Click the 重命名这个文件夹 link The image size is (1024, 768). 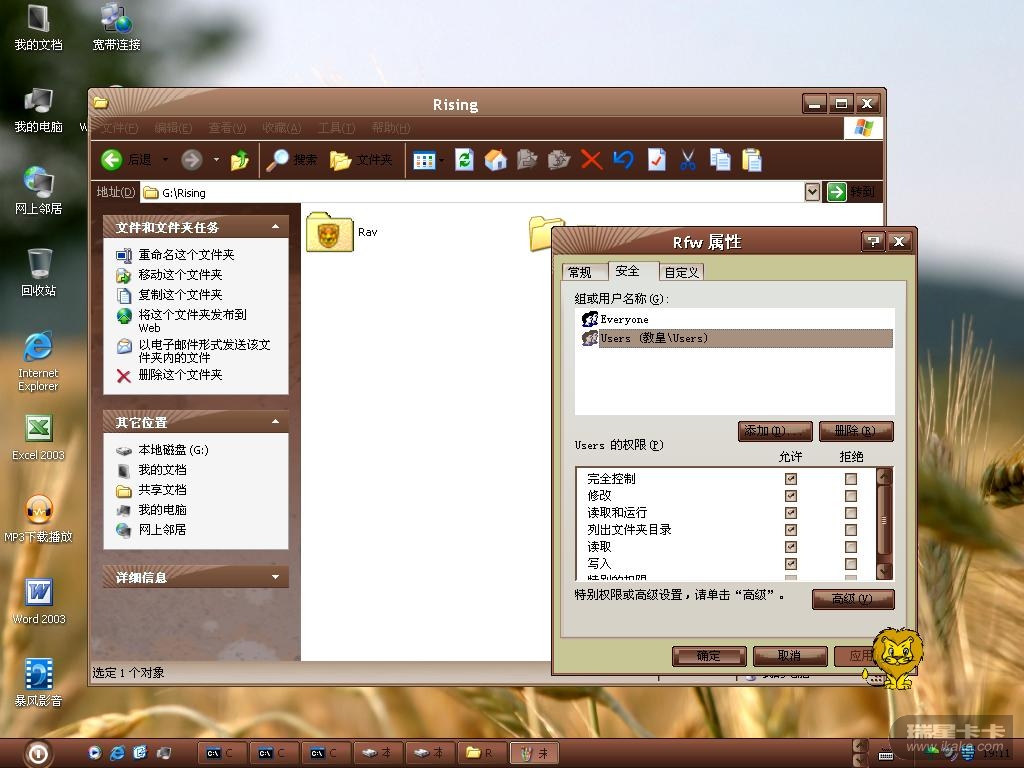(186, 255)
